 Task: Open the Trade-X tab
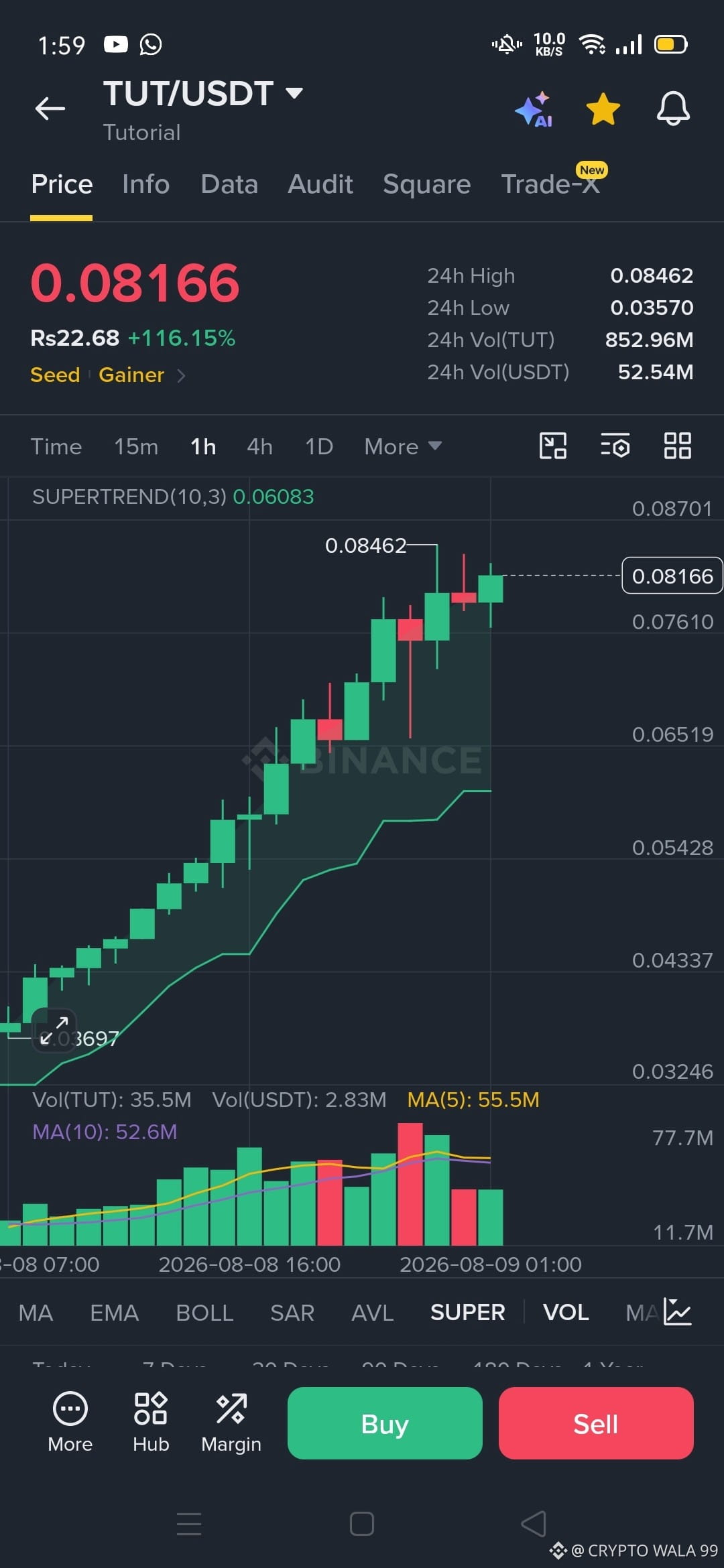pos(551,184)
